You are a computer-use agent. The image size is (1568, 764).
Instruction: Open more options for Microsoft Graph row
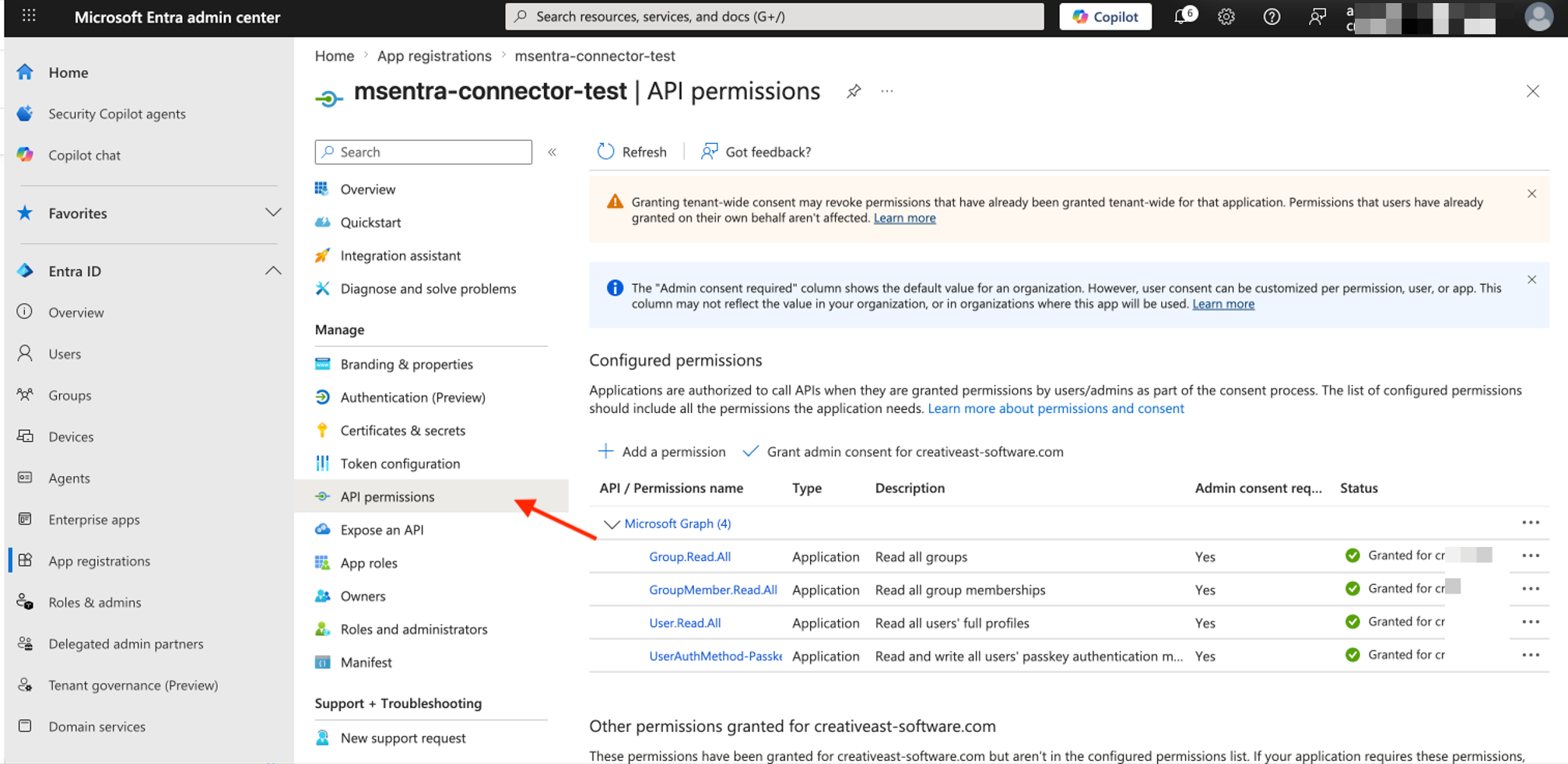click(x=1531, y=523)
